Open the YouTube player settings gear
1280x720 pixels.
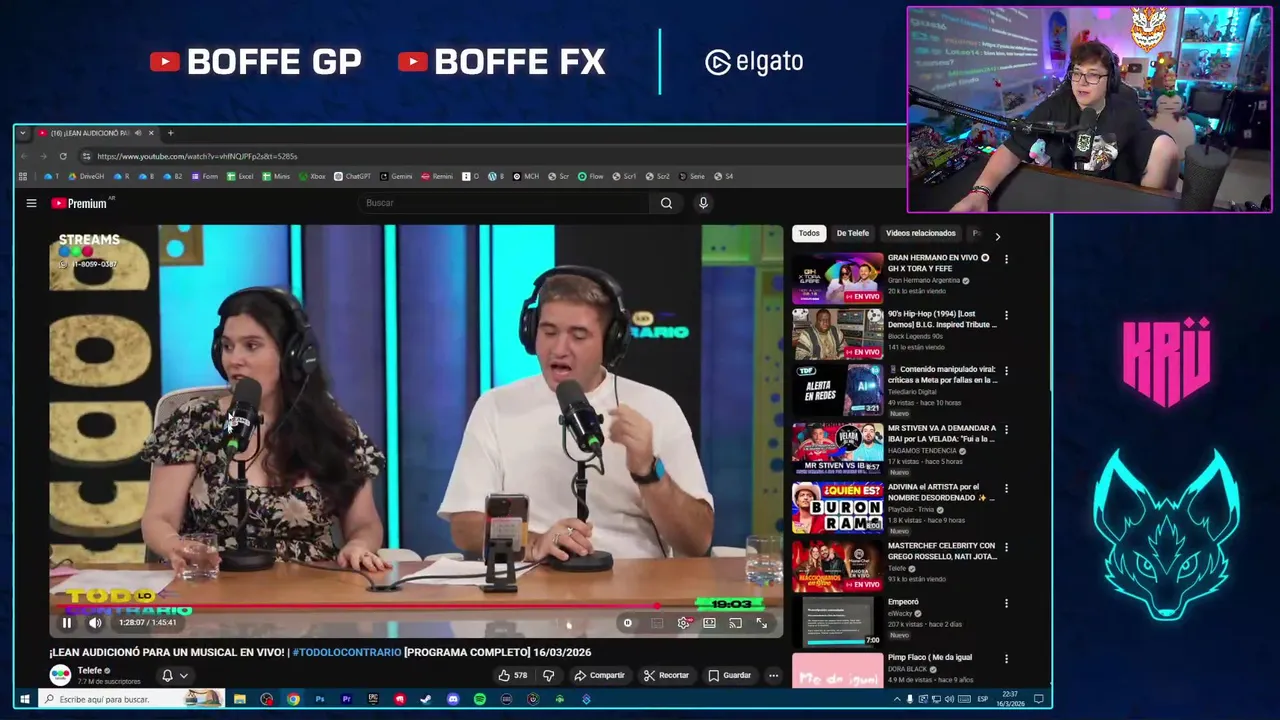tap(683, 623)
